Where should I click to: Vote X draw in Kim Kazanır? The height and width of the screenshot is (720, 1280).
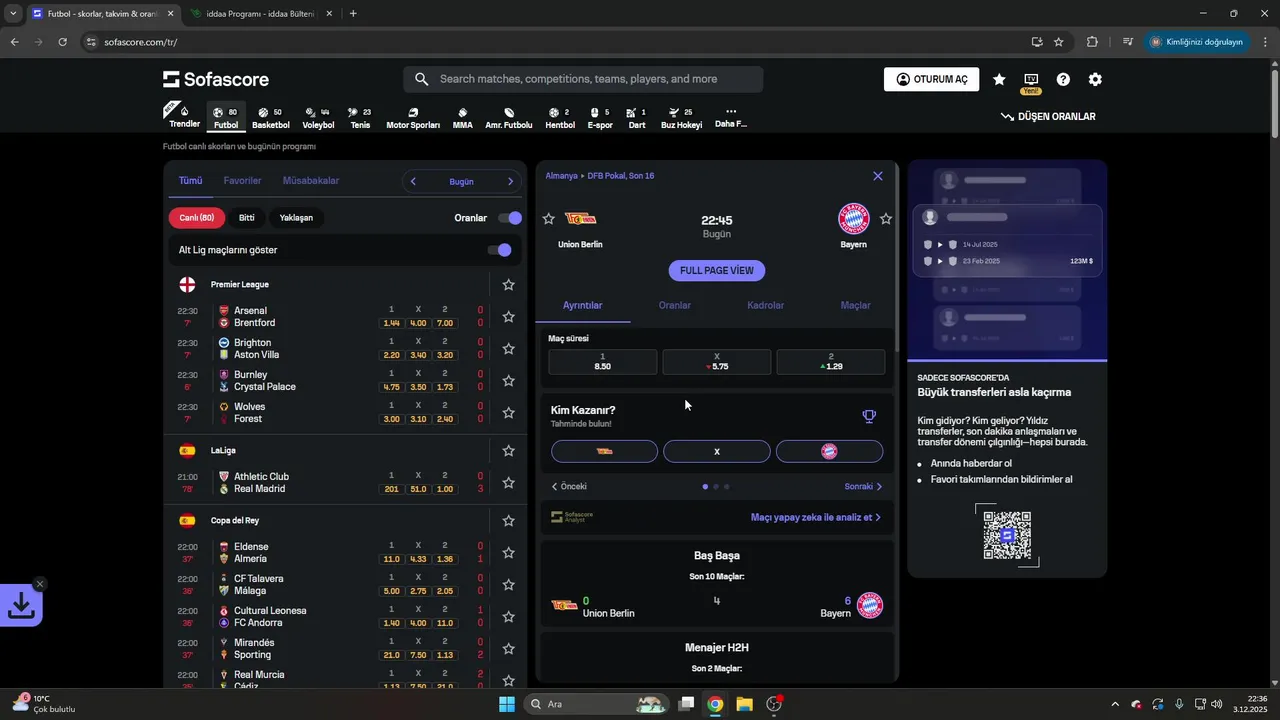pos(717,451)
